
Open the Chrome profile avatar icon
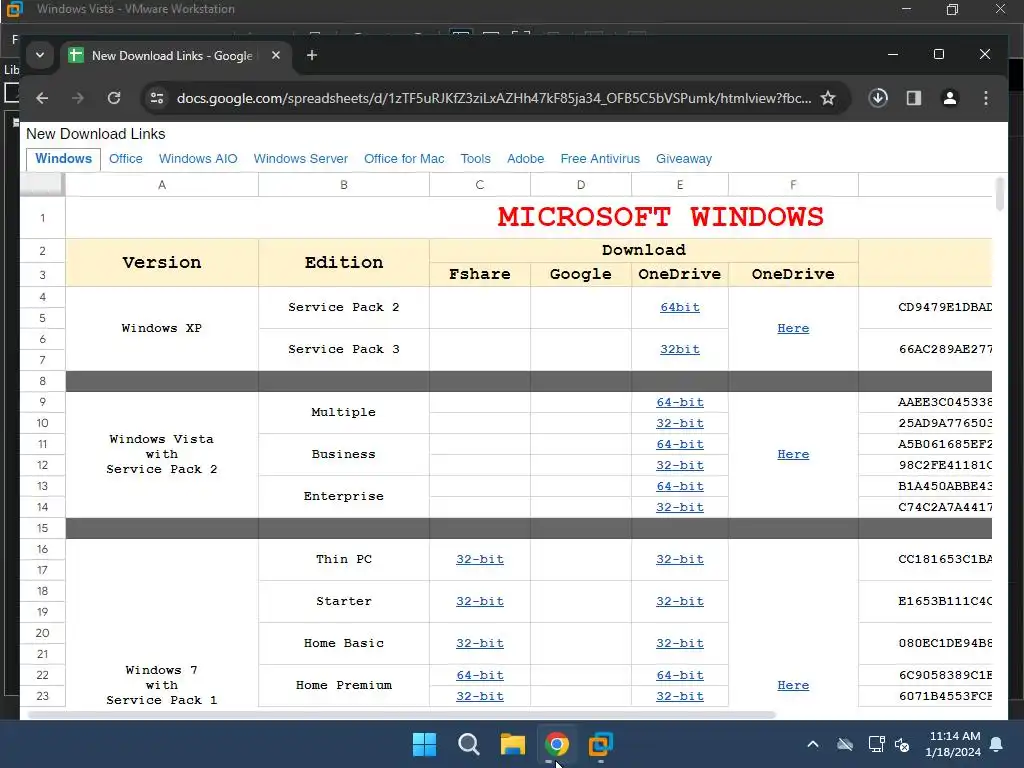point(950,98)
